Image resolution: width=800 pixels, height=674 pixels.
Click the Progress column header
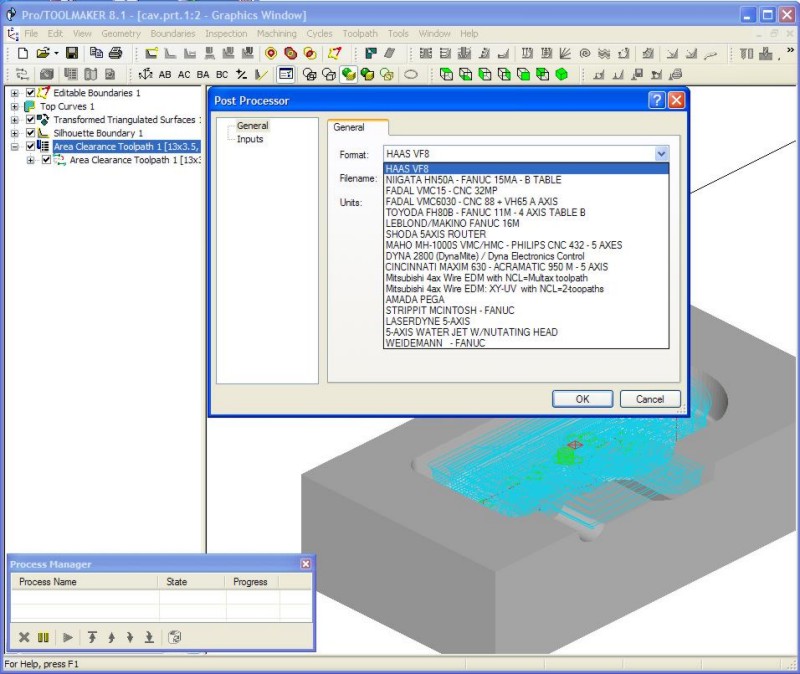(252, 582)
